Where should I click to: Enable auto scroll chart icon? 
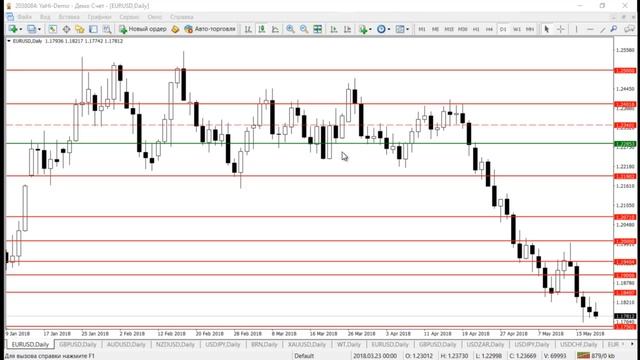click(334, 29)
